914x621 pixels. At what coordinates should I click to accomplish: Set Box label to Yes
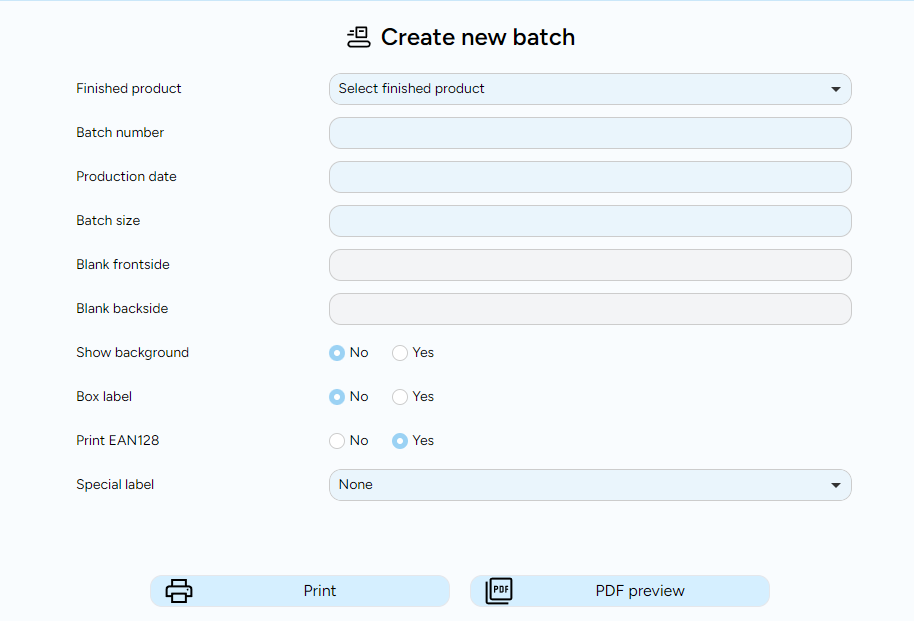coord(400,397)
